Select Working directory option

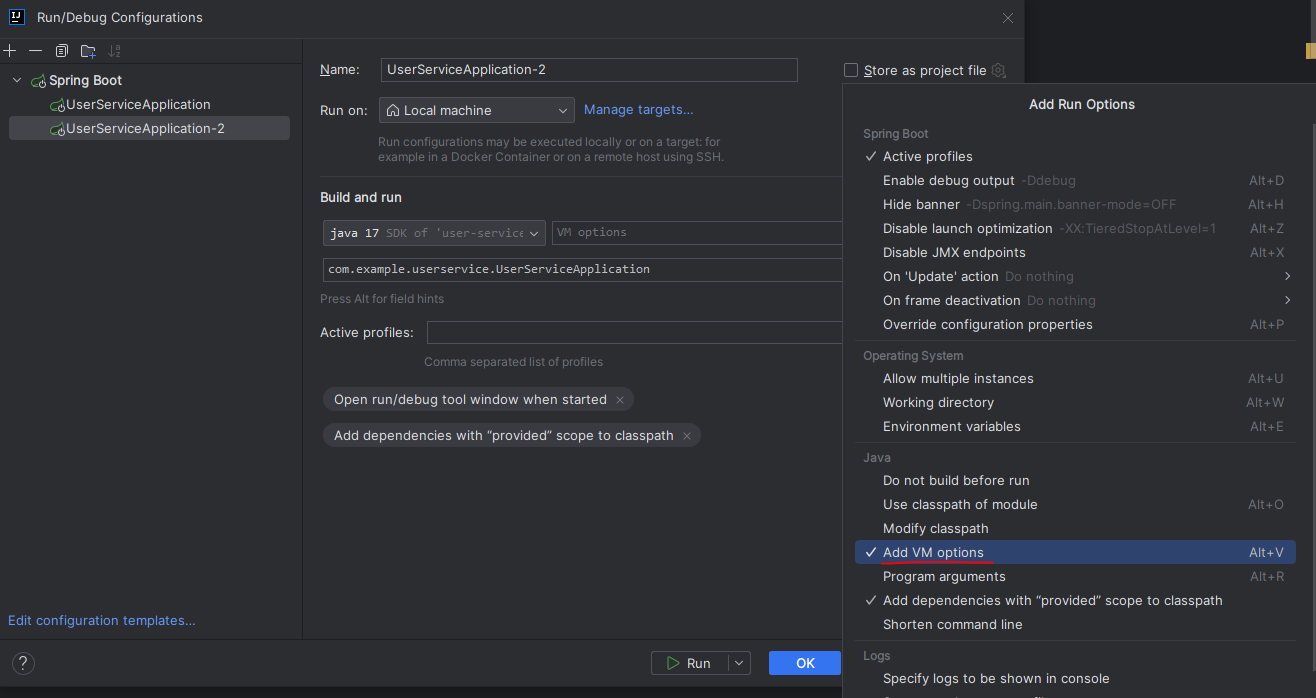tap(1075, 403)
